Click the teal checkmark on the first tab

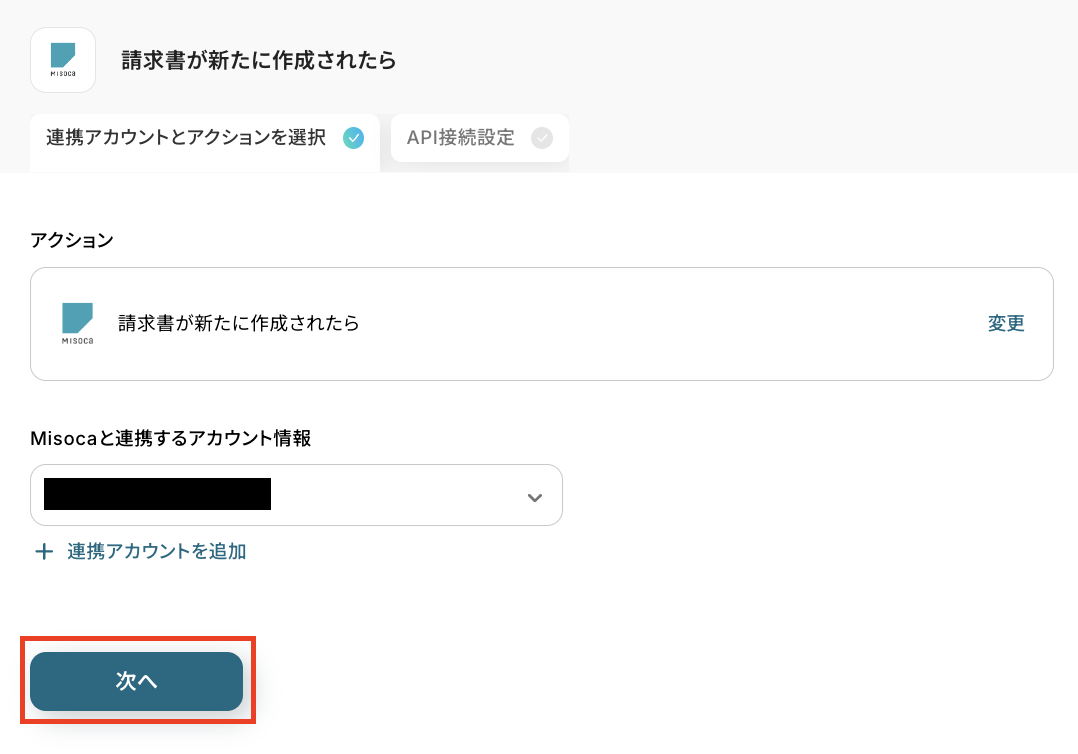pyautogui.click(x=353, y=138)
